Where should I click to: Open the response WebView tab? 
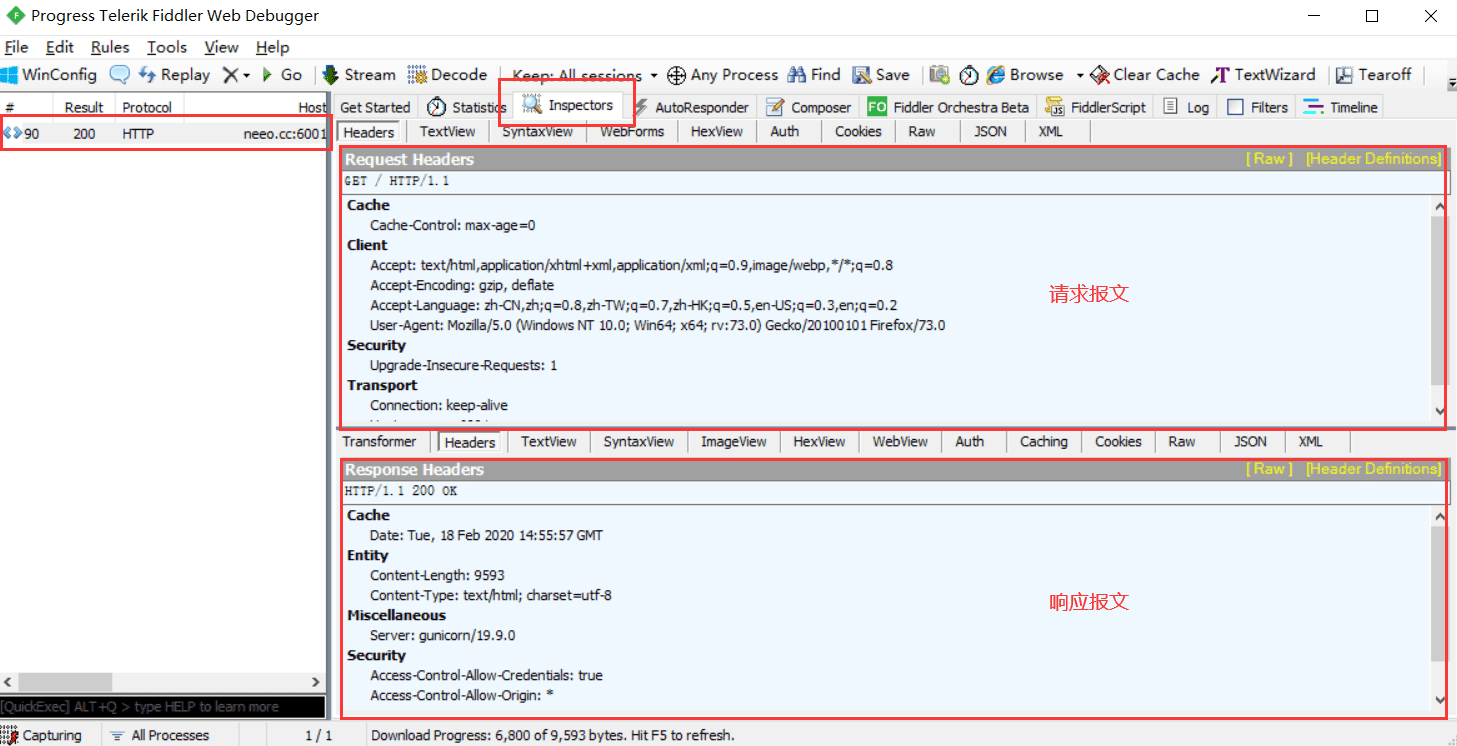pos(900,441)
